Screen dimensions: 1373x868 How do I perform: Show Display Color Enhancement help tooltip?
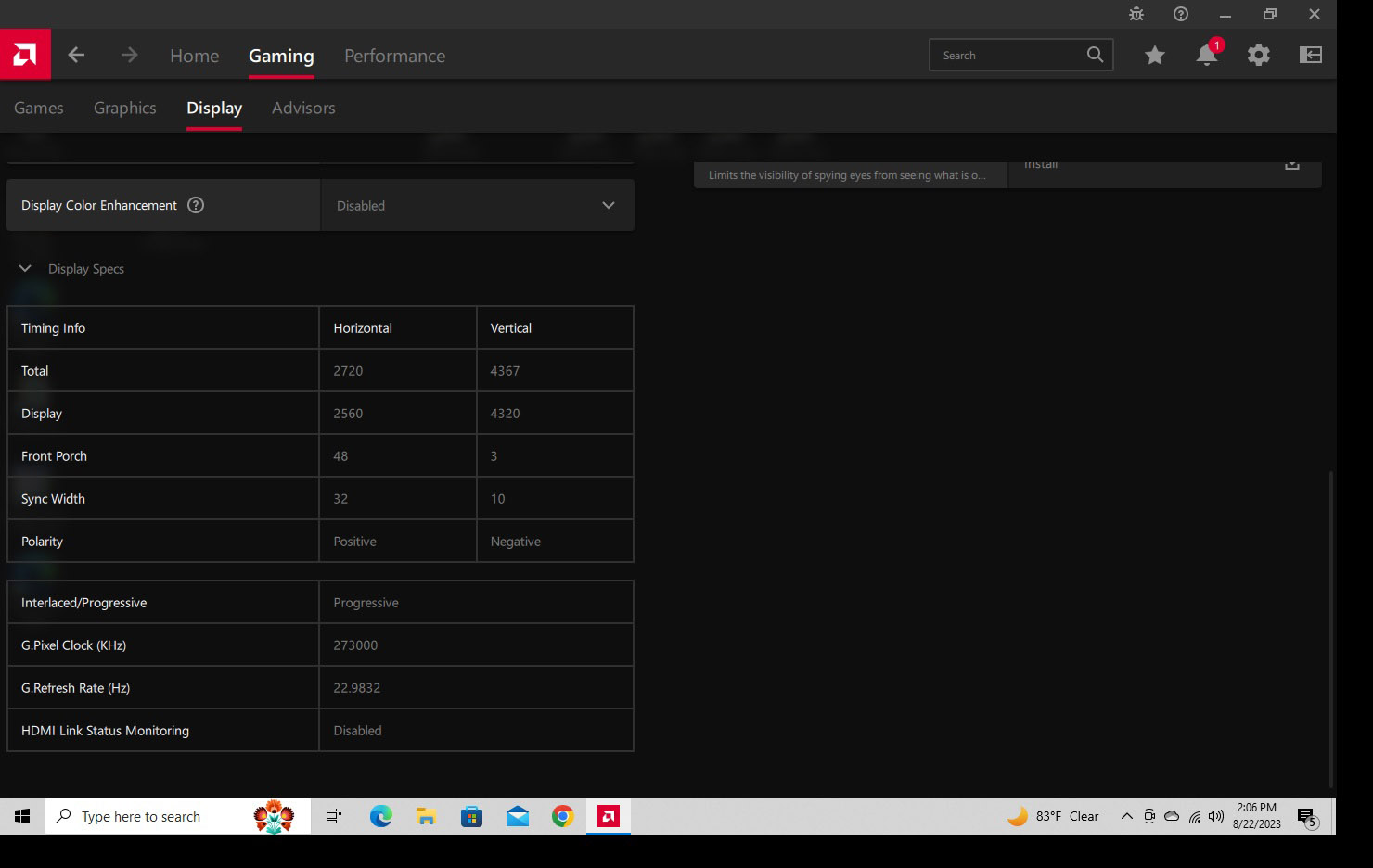[x=196, y=206]
